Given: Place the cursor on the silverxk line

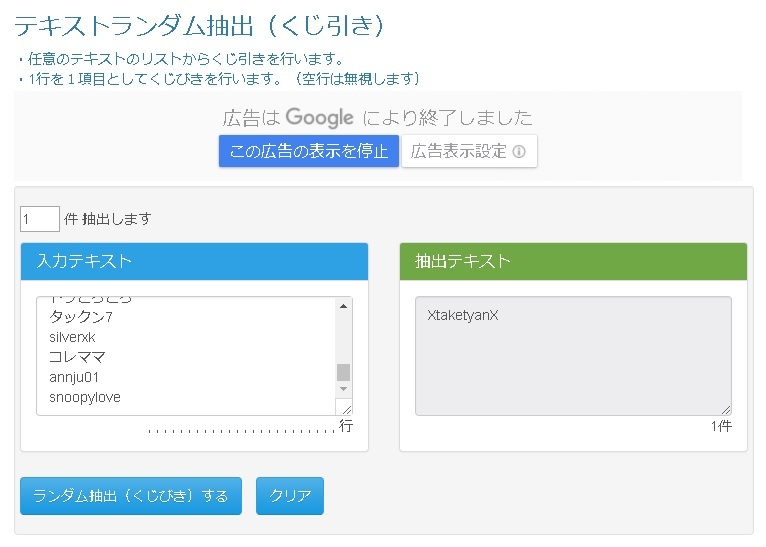Looking at the screenshot, I should pos(72,337).
